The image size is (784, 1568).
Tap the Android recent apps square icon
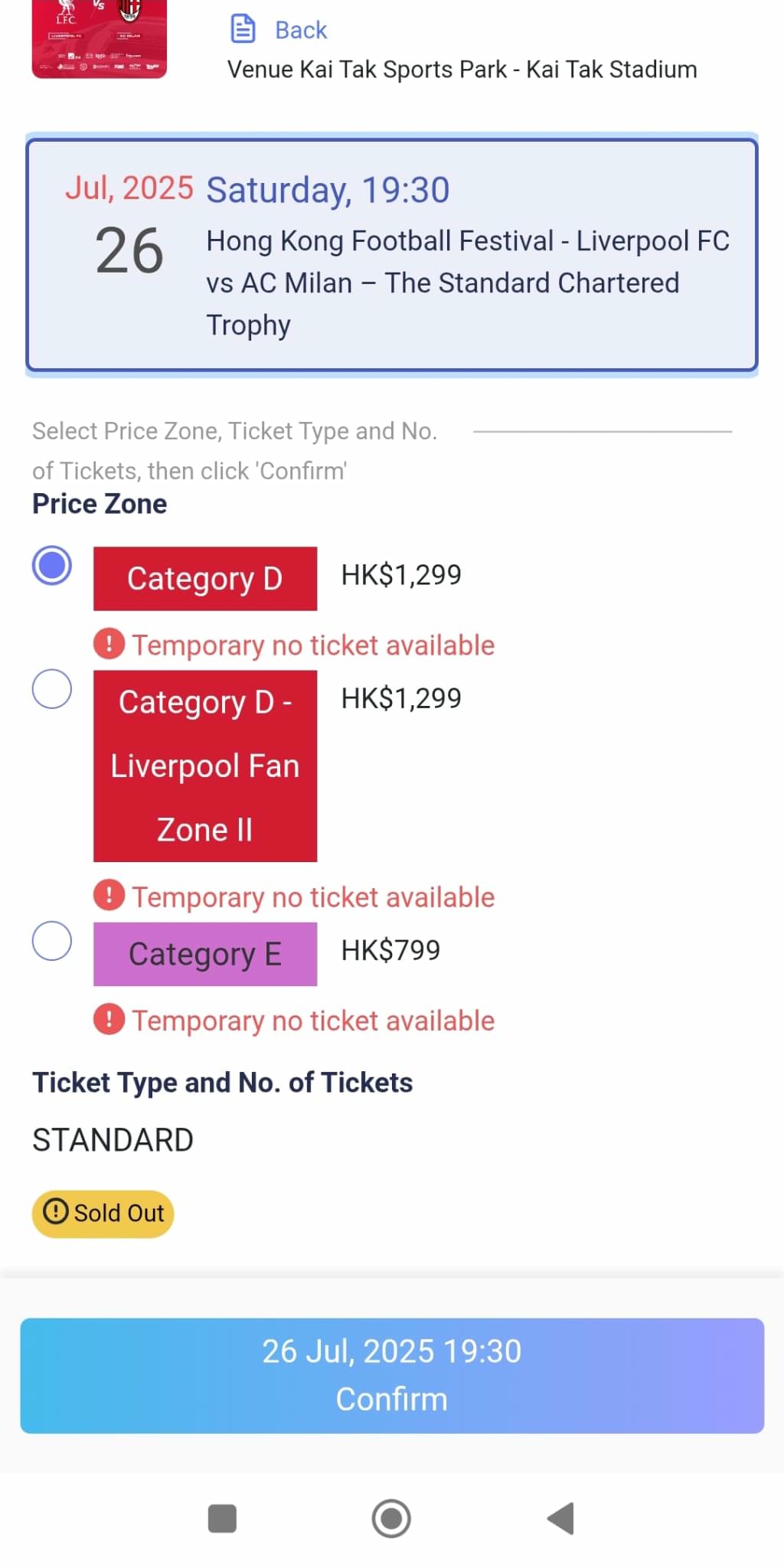pos(222,1518)
